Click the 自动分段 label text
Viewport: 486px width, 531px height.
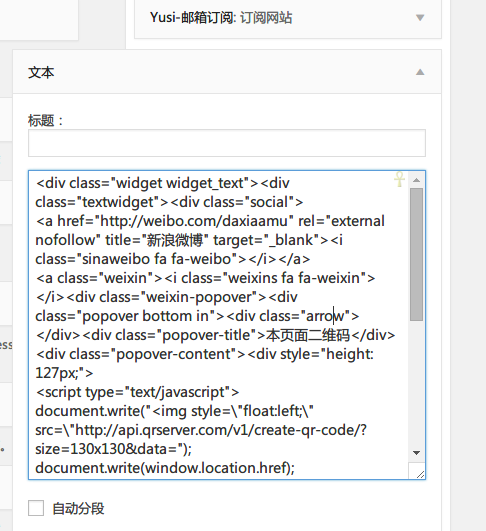(x=78, y=509)
